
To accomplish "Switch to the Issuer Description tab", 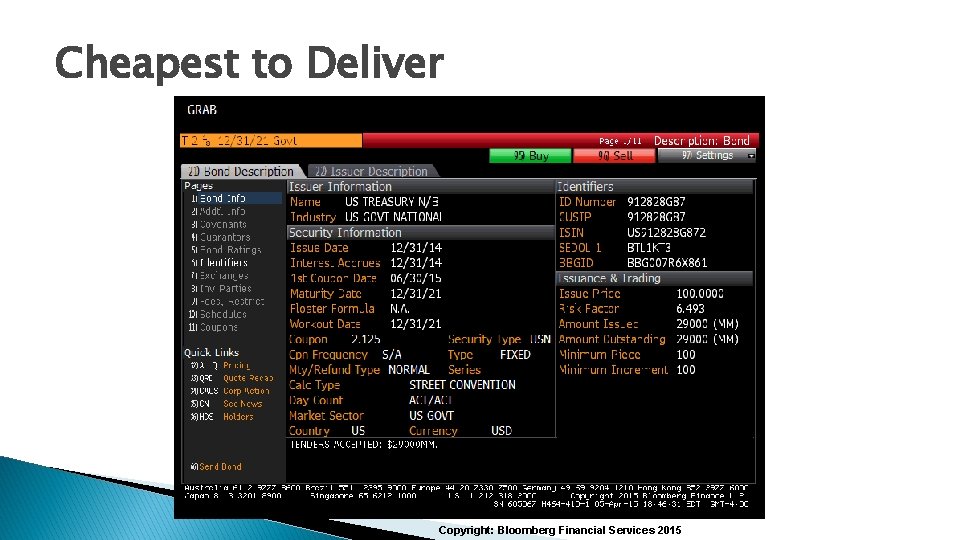I will (x=371, y=171).
